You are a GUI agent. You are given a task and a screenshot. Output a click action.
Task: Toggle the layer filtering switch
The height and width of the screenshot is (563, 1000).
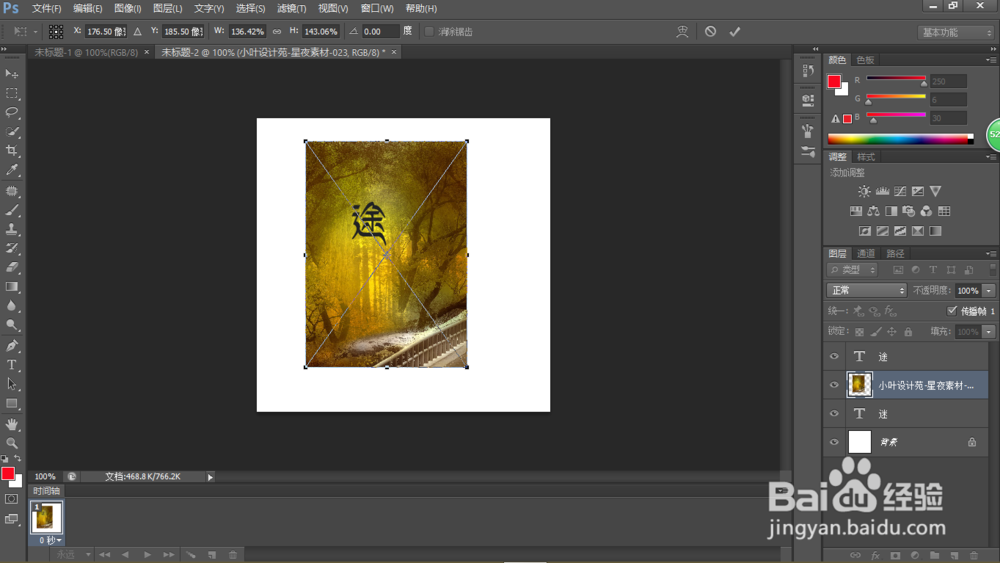992,270
